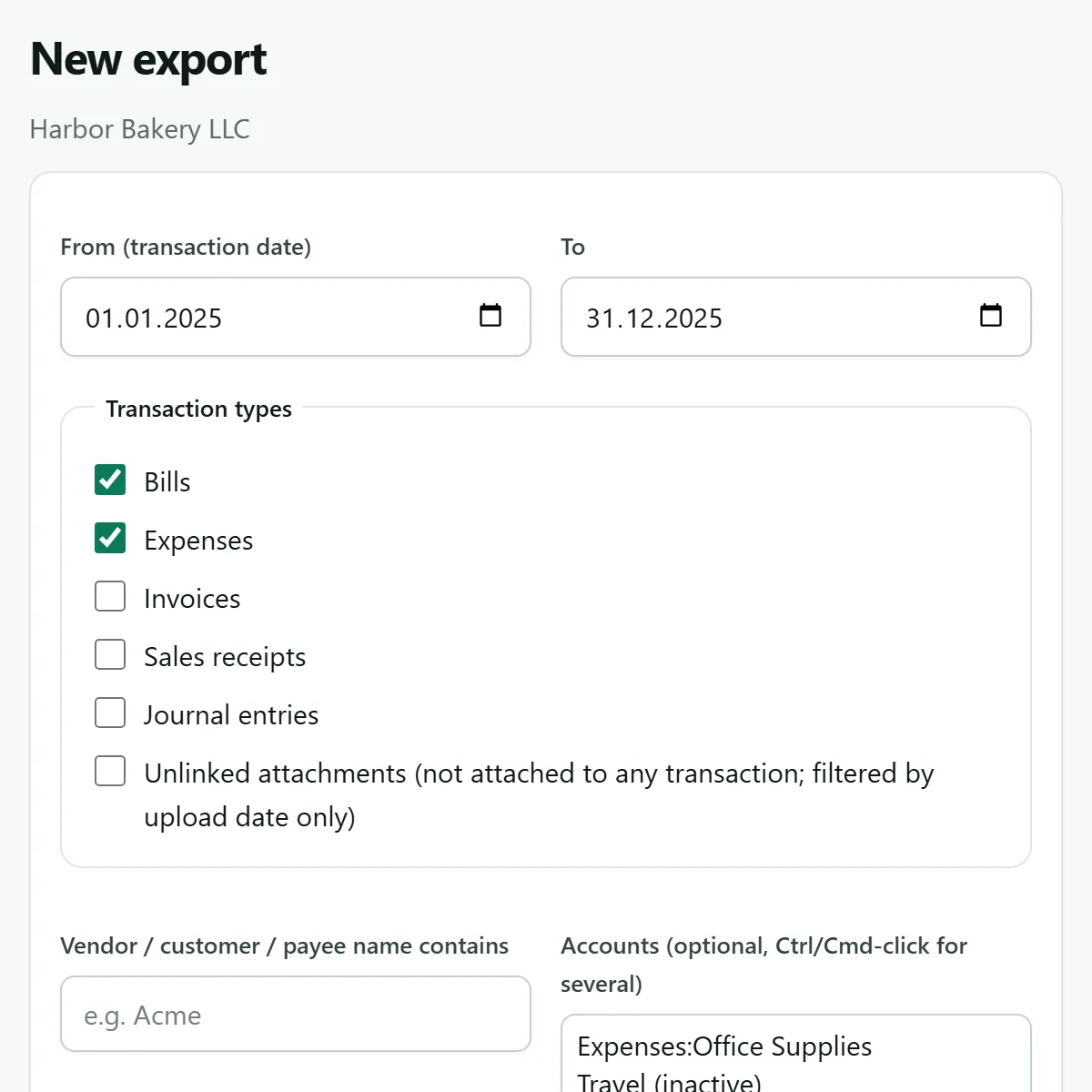Image resolution: width=1092 pixels, height=1092 pixels.
Task: Open the From date calendar picker icon
Action: (x=490, y=316)
